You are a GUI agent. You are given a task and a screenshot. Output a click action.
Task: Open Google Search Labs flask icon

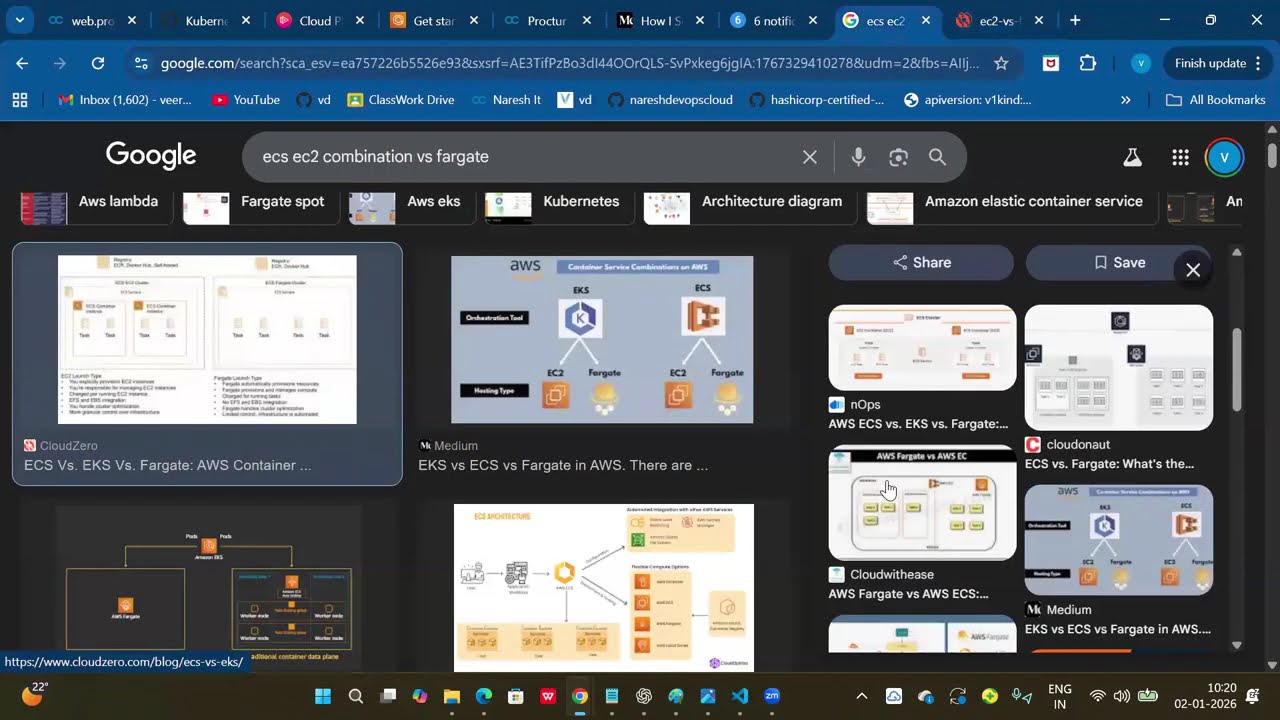(x=1132, y=157)
